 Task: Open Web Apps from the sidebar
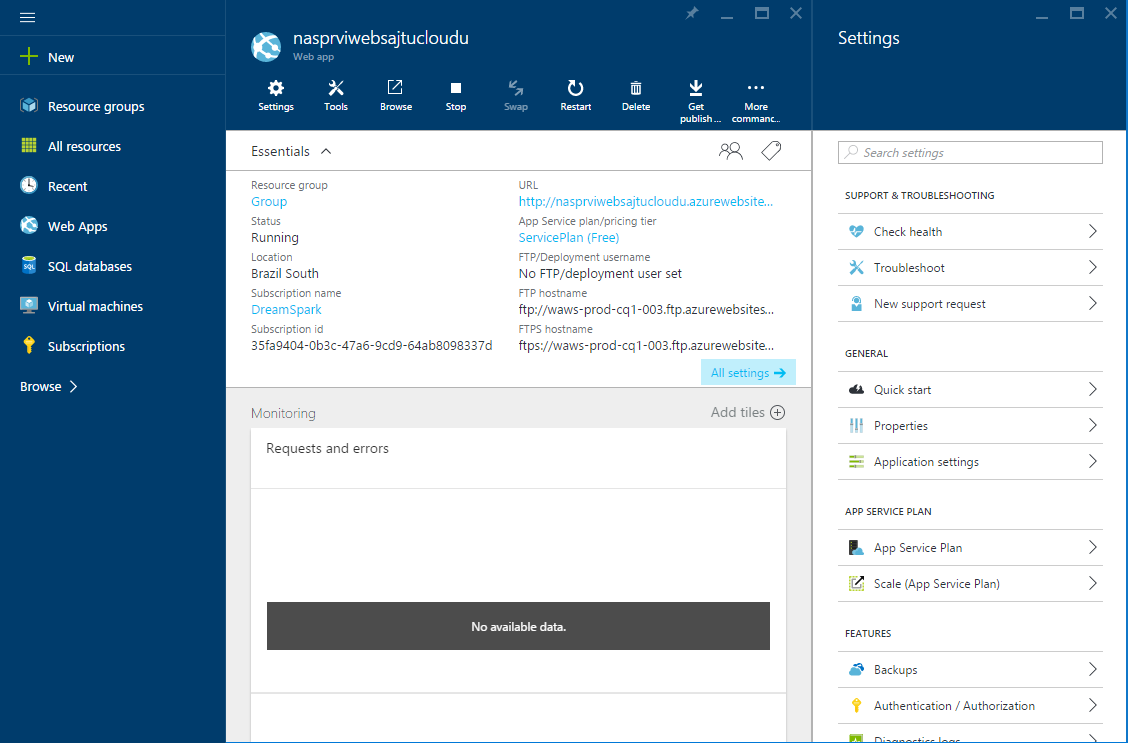pyautogui.click(x=77, y=226)
